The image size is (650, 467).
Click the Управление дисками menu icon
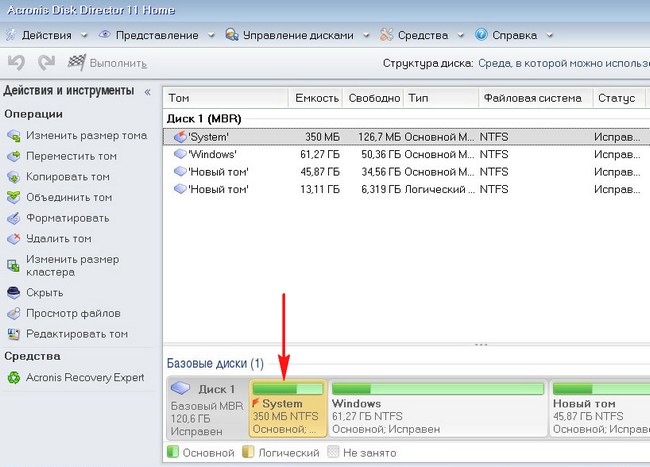[232, 35]
